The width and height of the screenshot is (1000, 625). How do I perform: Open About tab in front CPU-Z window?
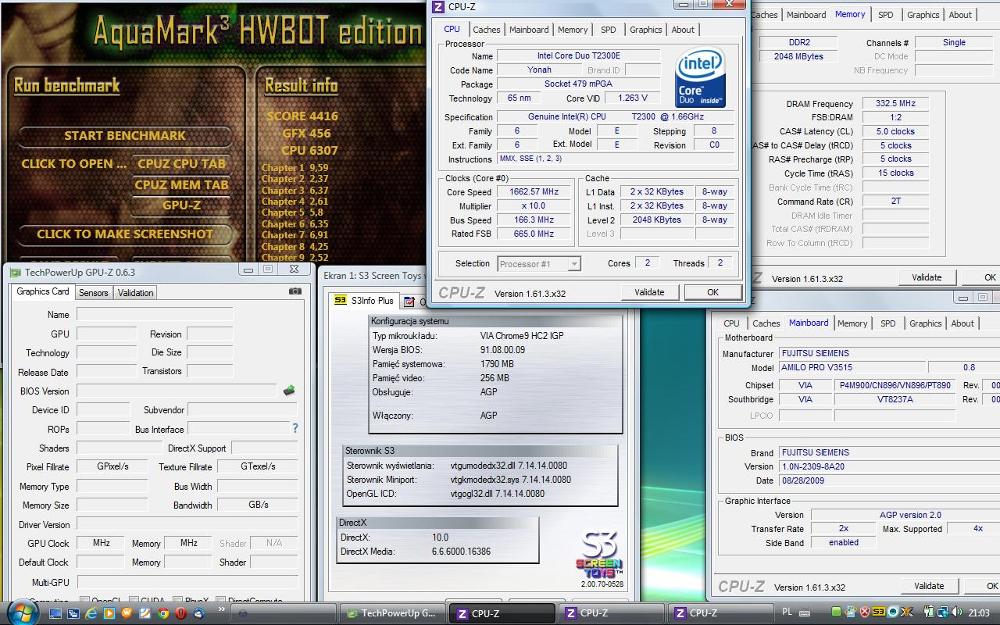(682, 29)
